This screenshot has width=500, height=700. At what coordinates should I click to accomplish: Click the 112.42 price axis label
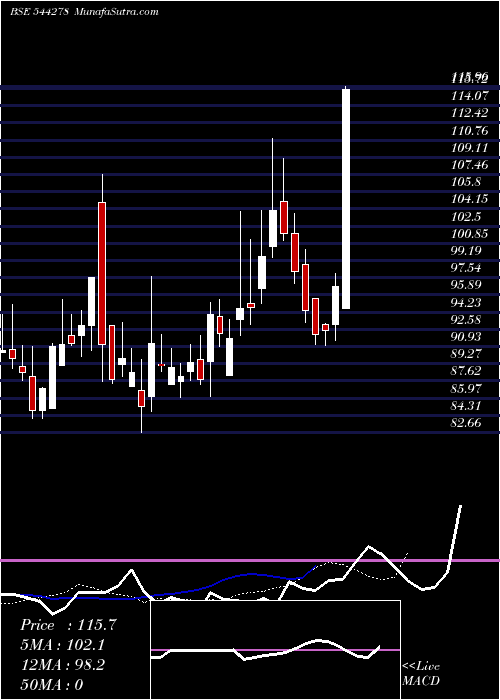click(x=469, y=113)
